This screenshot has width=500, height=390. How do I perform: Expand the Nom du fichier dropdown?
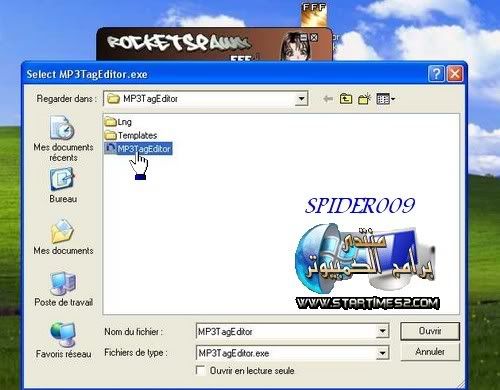(382, 331)
